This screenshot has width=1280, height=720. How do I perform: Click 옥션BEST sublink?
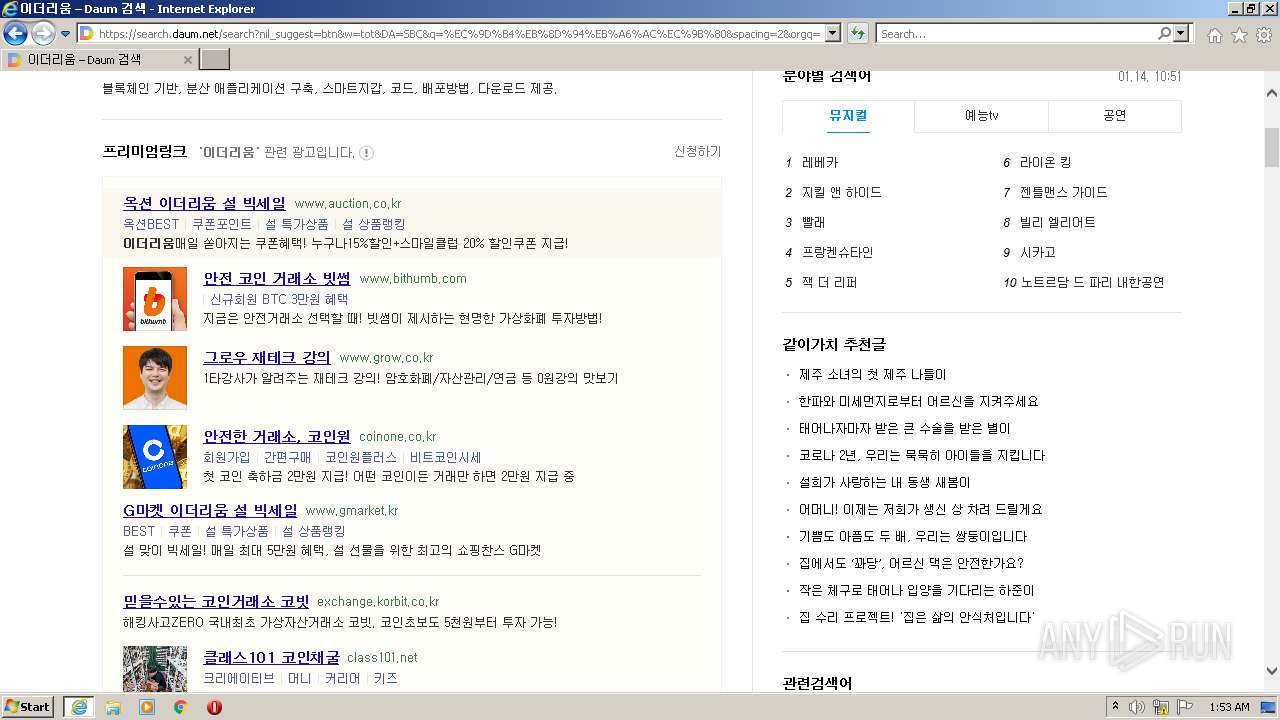click(x=151, y=224)
